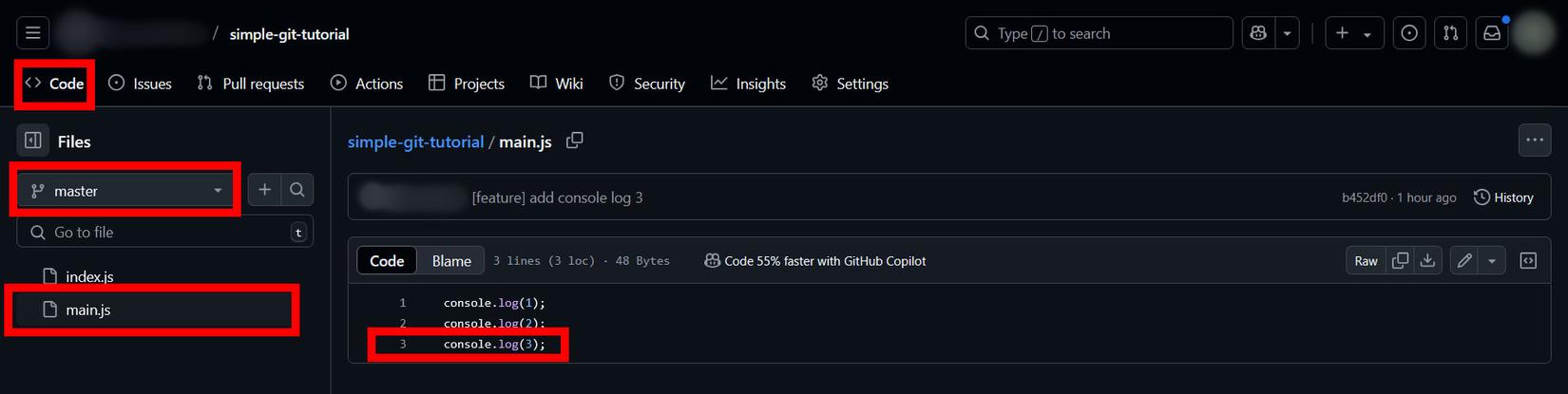Select the Code view toggle

coord(387,261)
